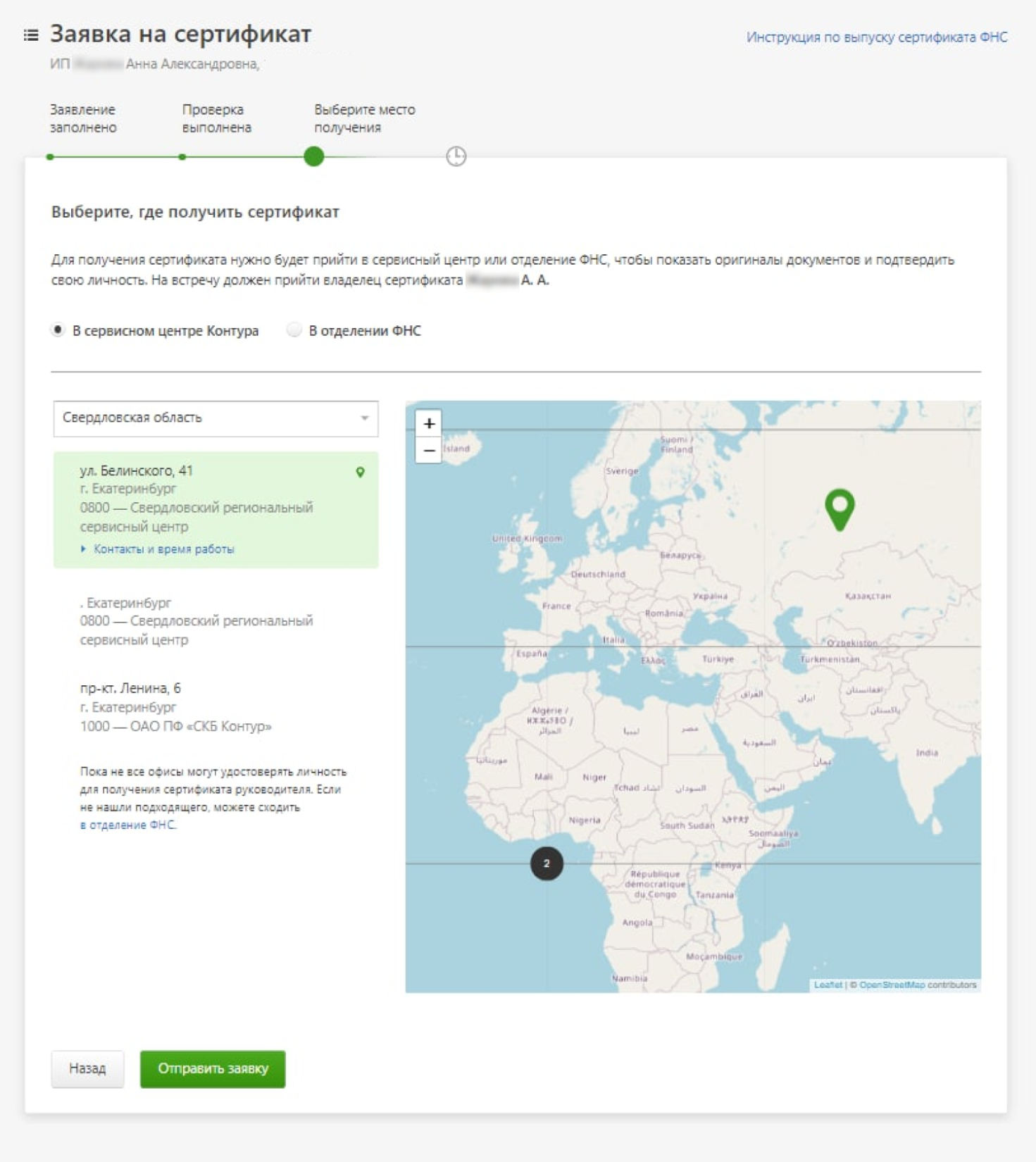This screenshot has width=1036, height=1162.
Task: Click the small pin icon in Belinskogo address card
Action: 360,472
